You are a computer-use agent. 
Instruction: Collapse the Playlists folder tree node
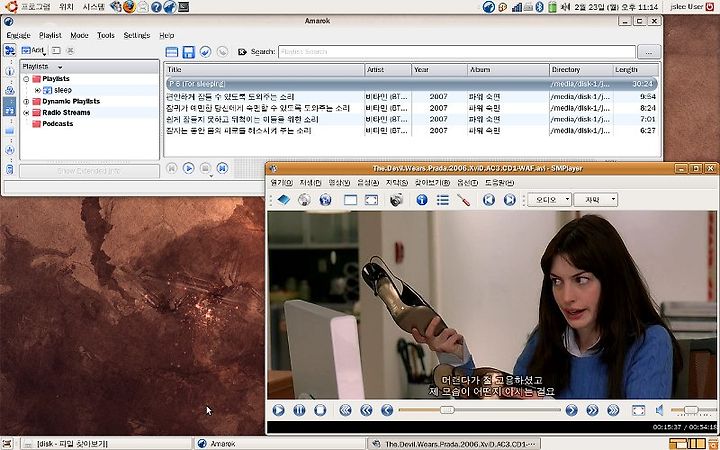point(26,79)
